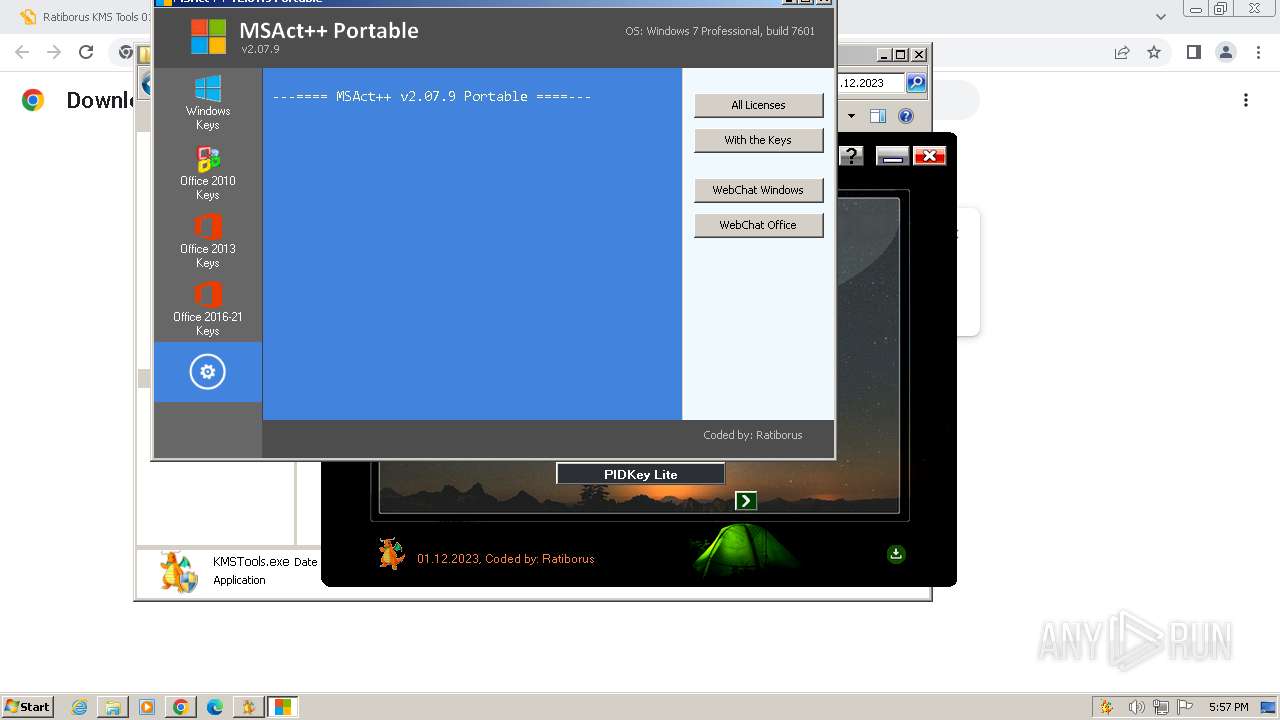Click the blue help icon in Explorer

(x=906, y=116)
